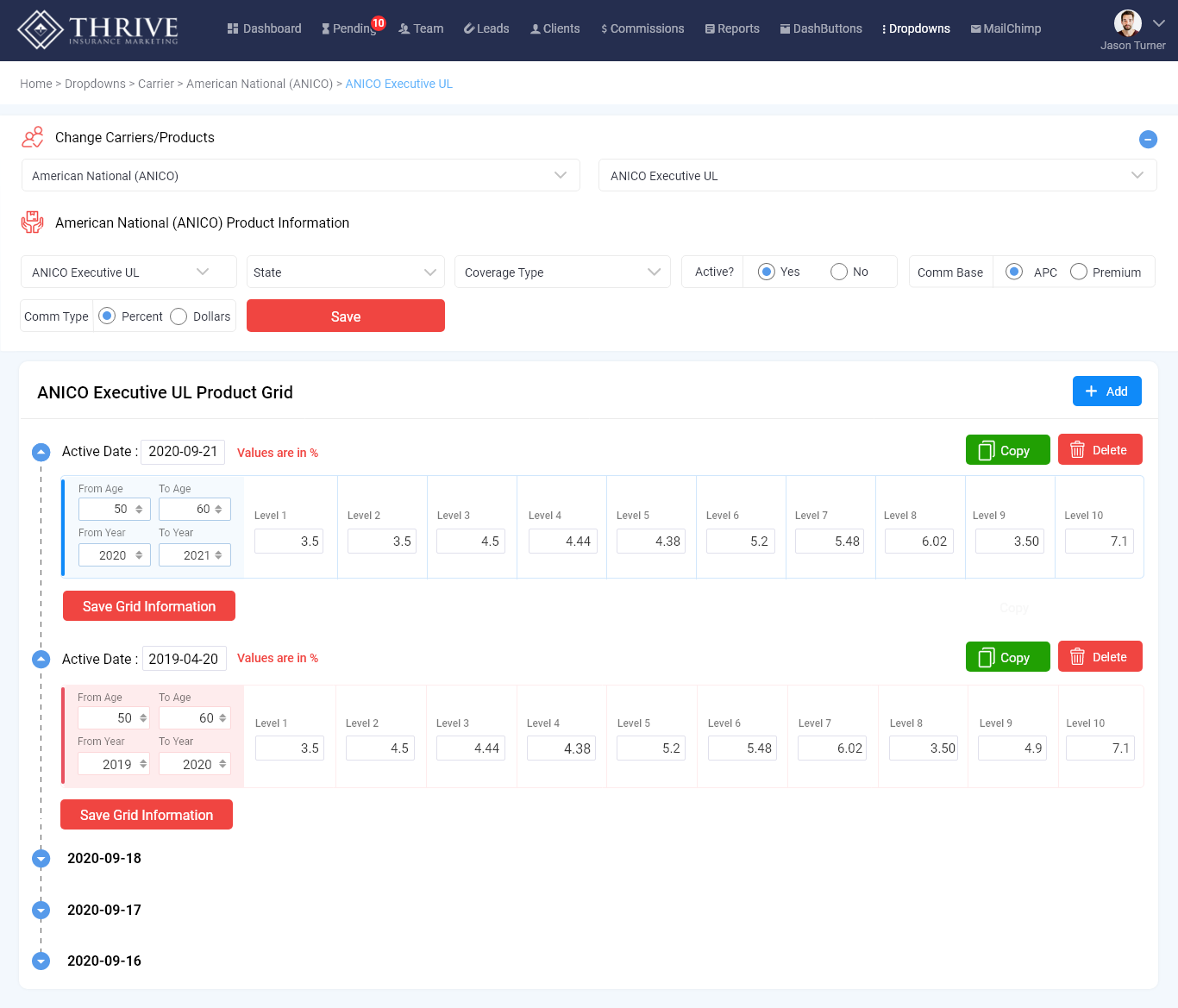
Task: Open the ANICO Executive UL dropdown beside State
Action: [128, 272]
